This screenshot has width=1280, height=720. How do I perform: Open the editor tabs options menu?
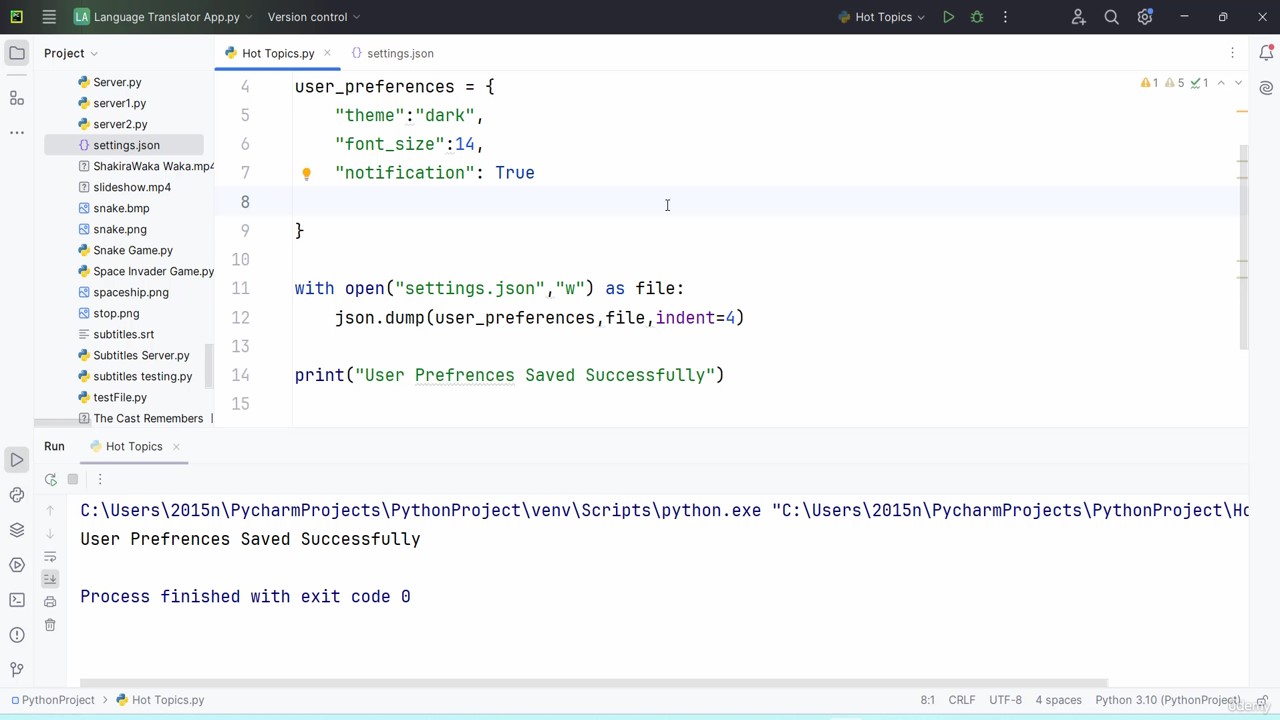(x=1233, y=53)
